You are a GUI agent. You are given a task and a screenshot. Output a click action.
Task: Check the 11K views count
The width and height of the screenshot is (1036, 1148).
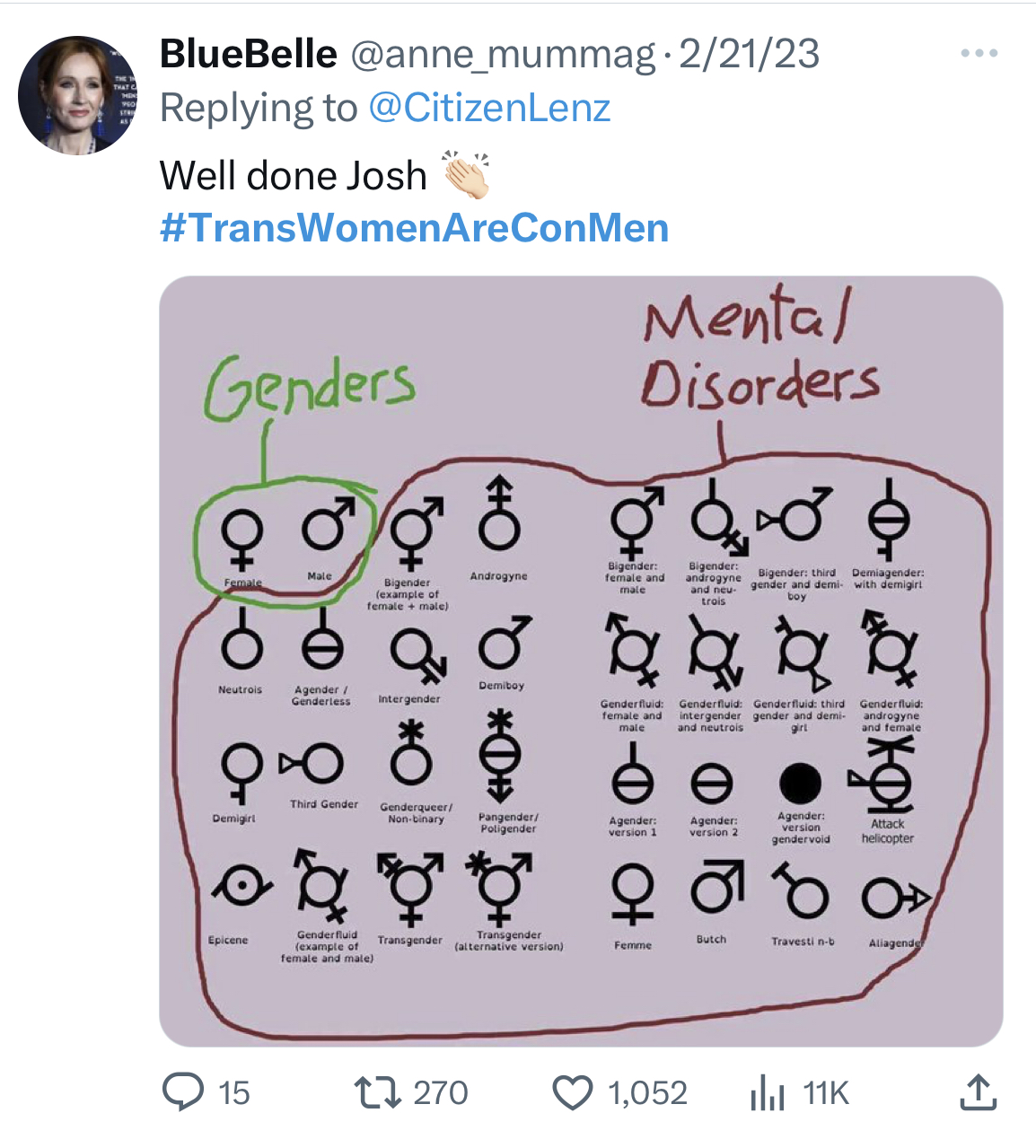[x=827, y=1094]
